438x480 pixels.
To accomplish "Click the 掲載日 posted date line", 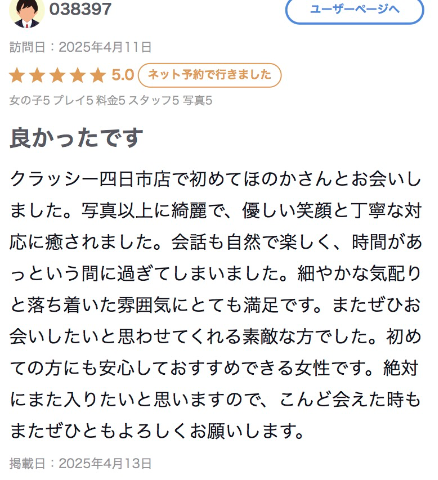I will point(80,463).
